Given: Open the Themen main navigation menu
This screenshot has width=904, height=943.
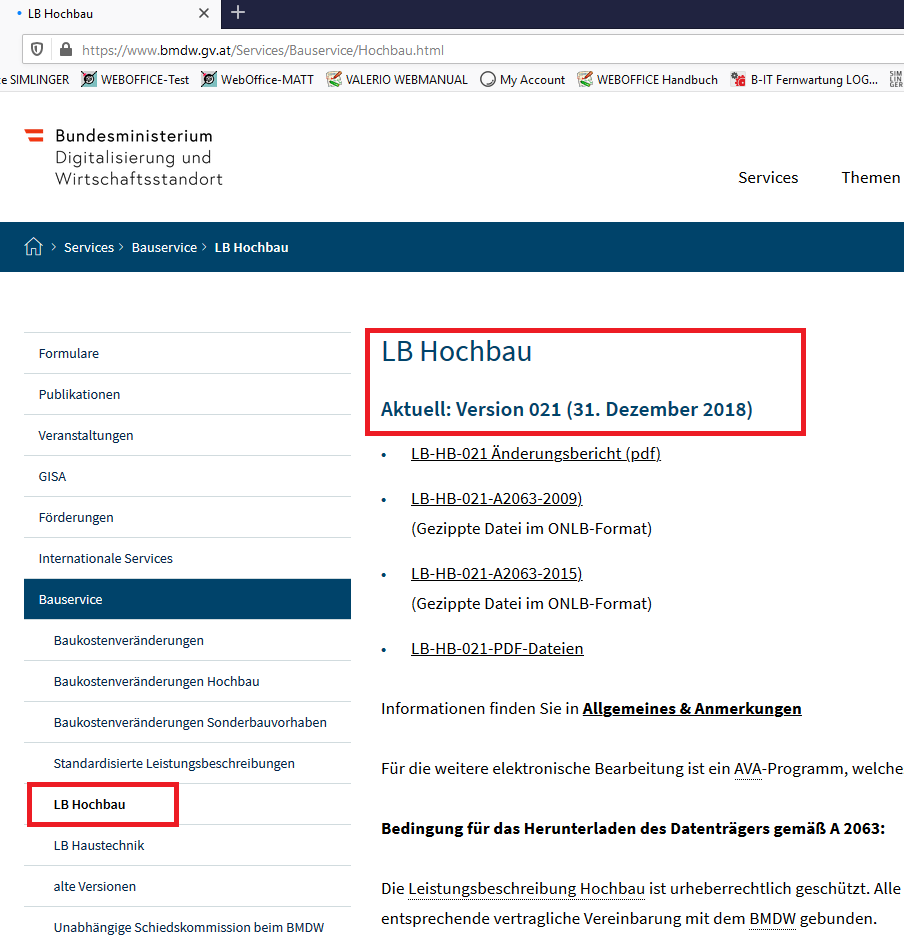Looking at the screenshot, I should 870,177.
